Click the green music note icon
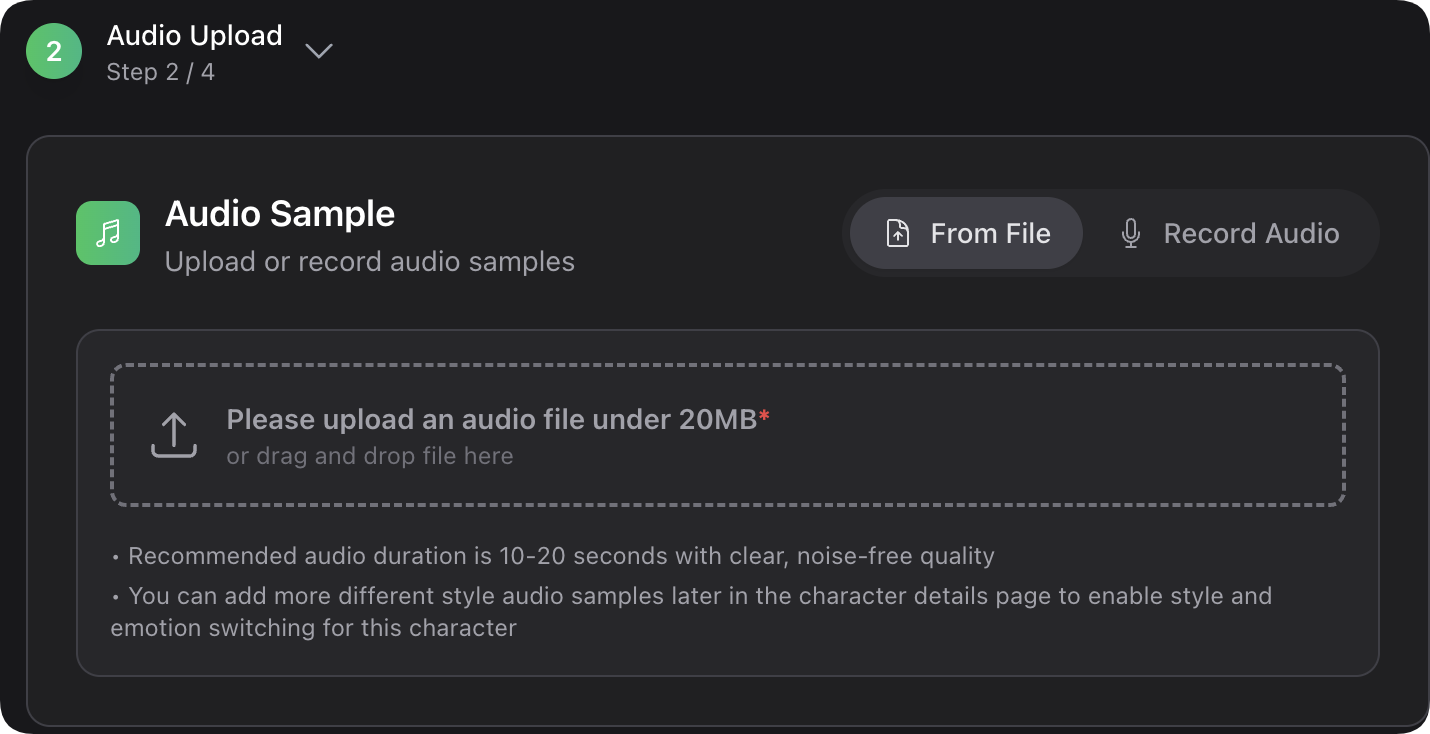 108,233
